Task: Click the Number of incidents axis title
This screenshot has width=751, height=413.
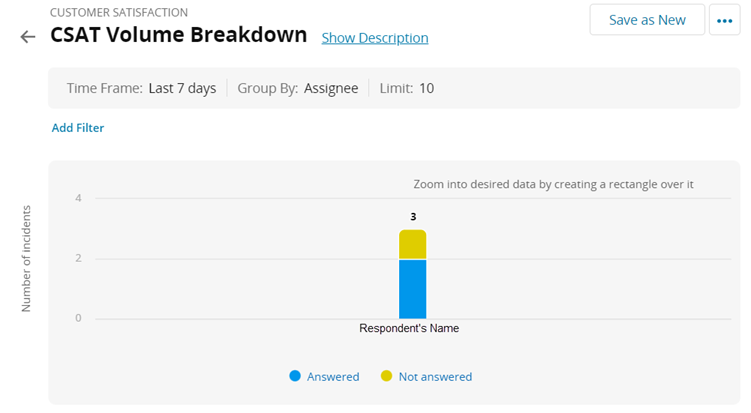Action: (x=27, y=258)
